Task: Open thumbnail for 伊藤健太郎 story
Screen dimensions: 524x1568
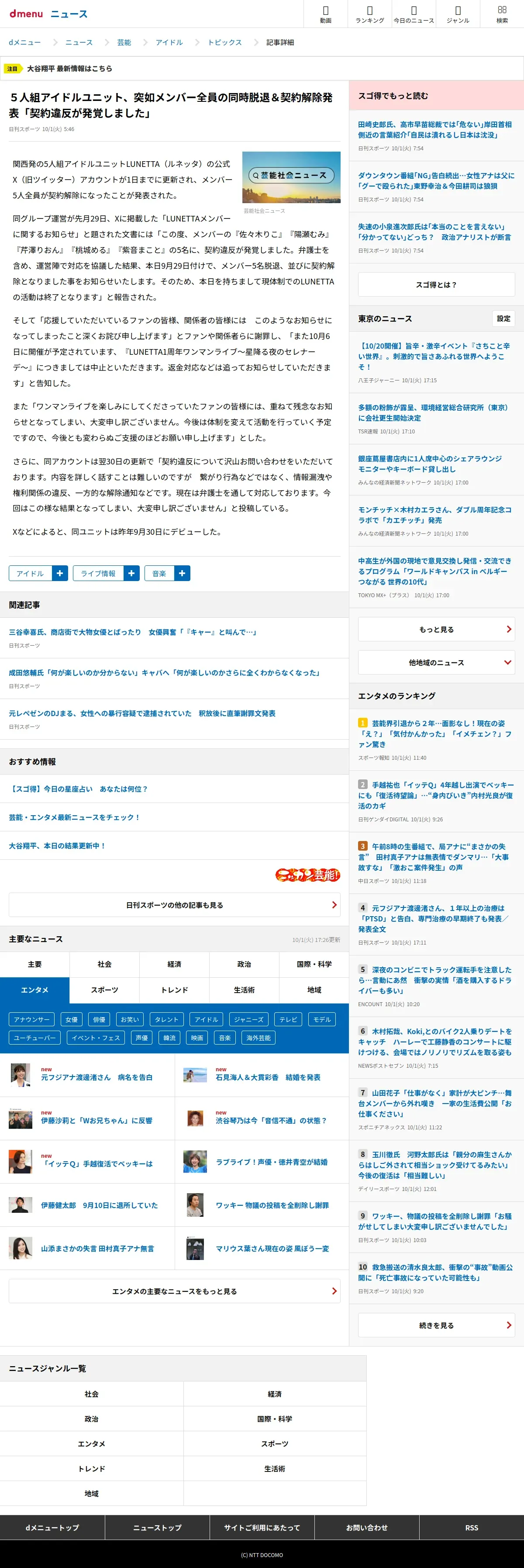Action: click(21, 1205)
